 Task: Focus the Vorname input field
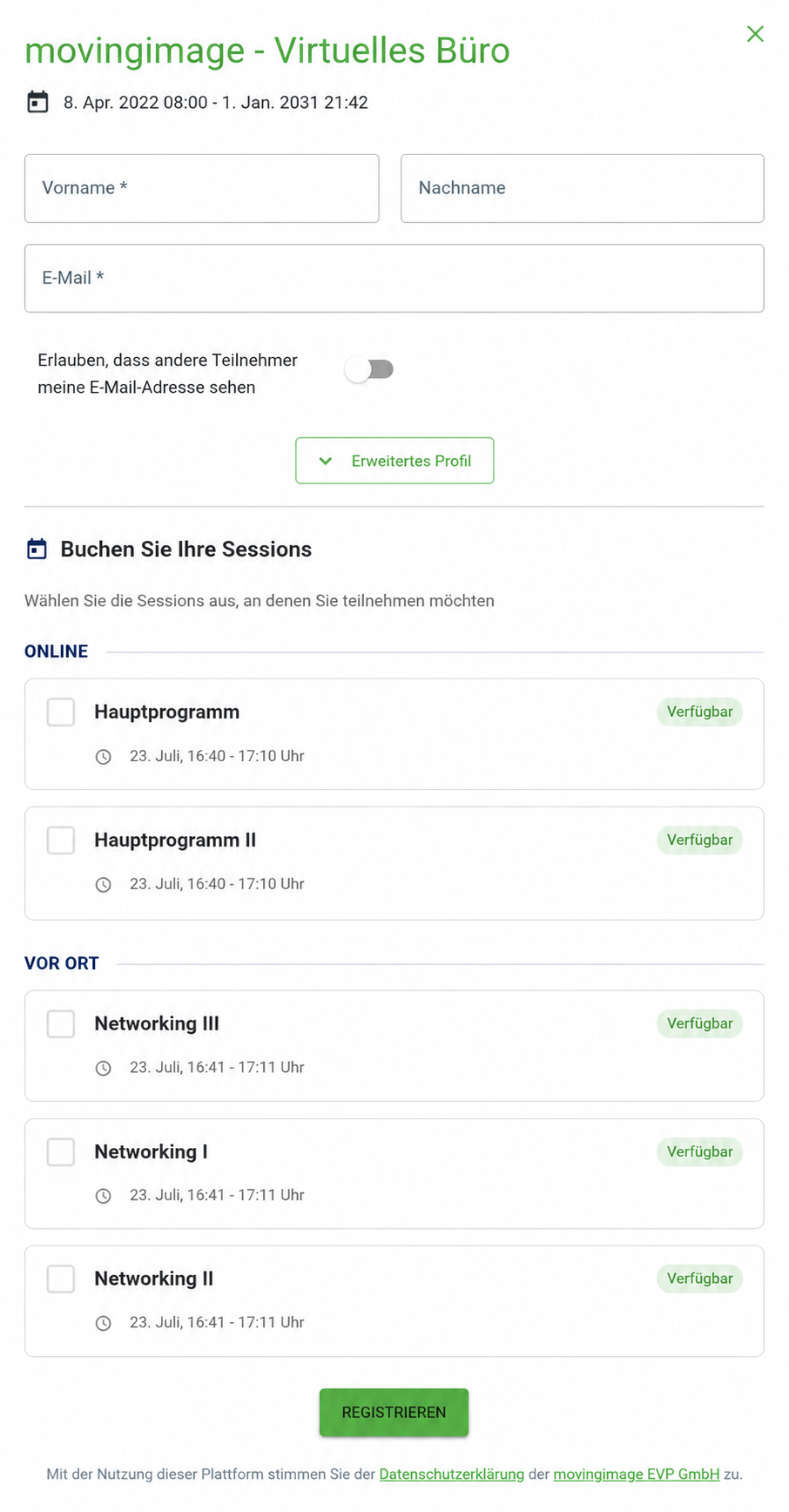click(202, 188)
